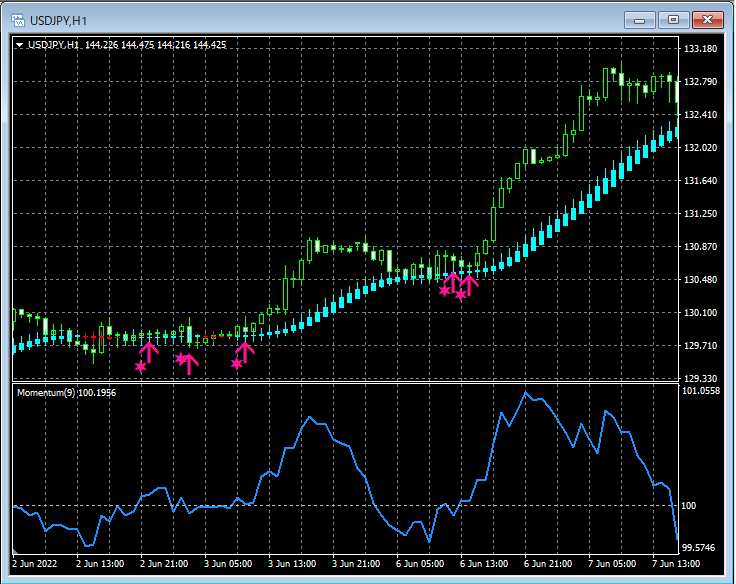Click the momentum line peak near 6 Jun 21:00
Image resolution: width=736 pixels, height=584 pixels.
(524, 392)
